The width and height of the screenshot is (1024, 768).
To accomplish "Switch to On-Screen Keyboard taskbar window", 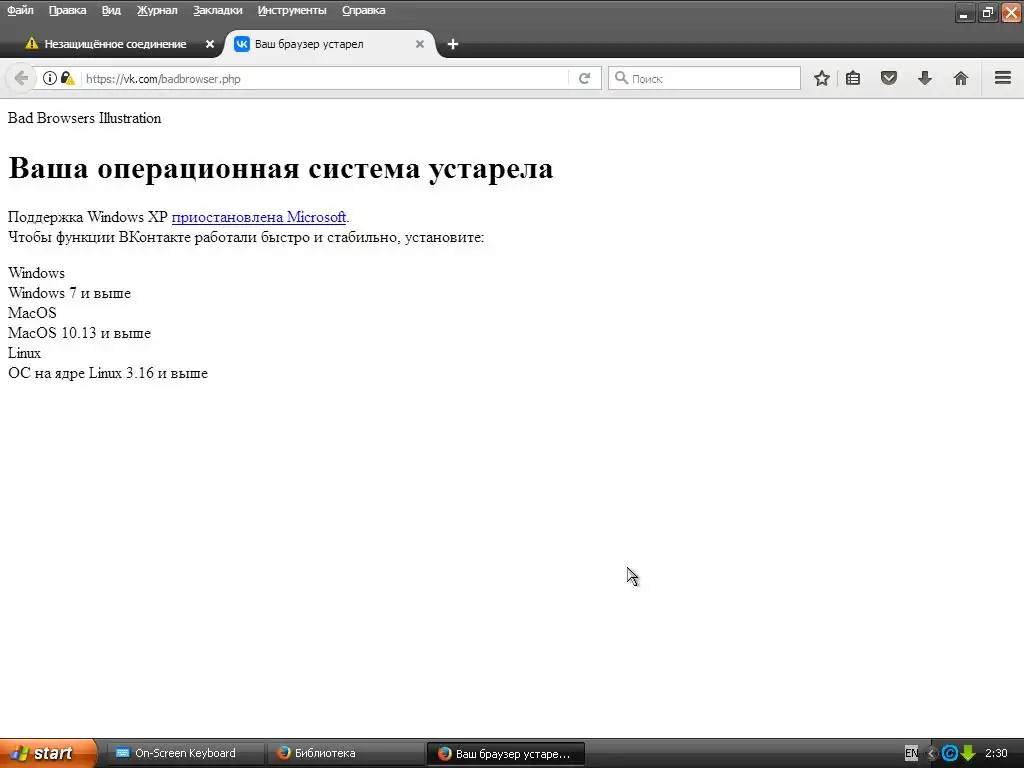I will point(185,753).
